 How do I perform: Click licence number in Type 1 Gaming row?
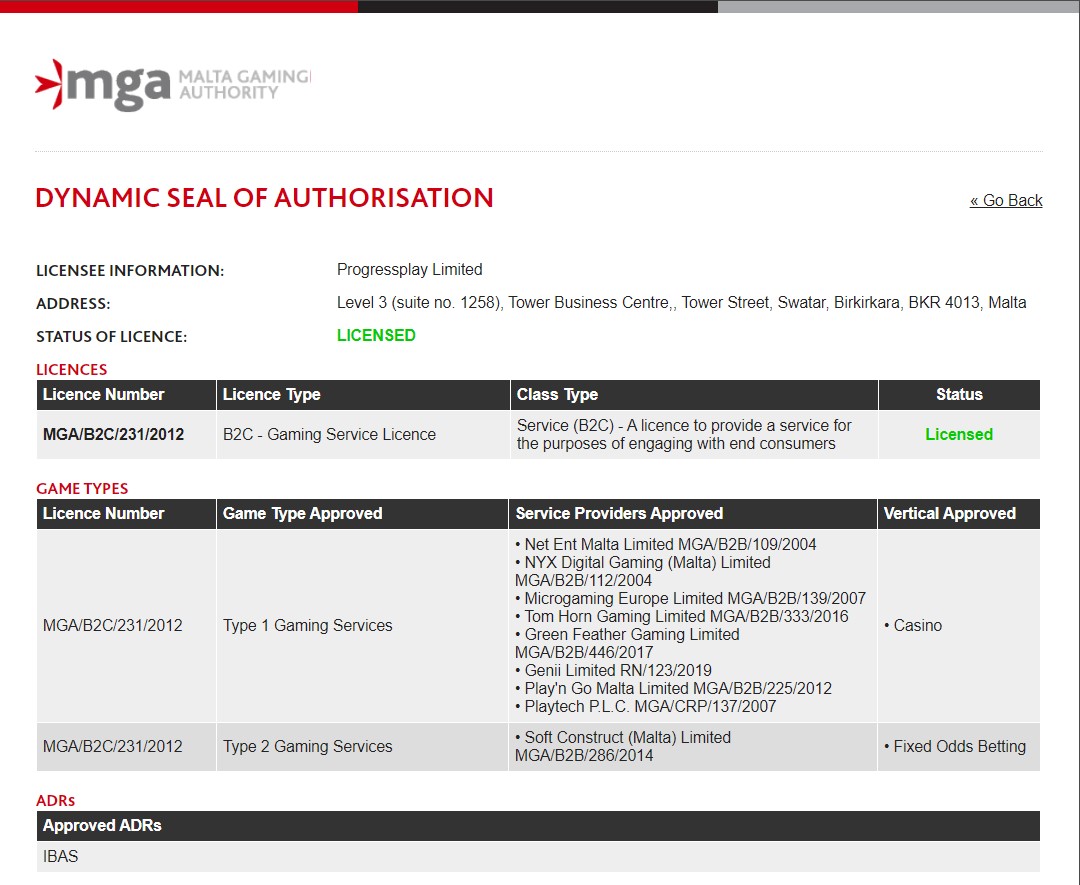[112, 625]
